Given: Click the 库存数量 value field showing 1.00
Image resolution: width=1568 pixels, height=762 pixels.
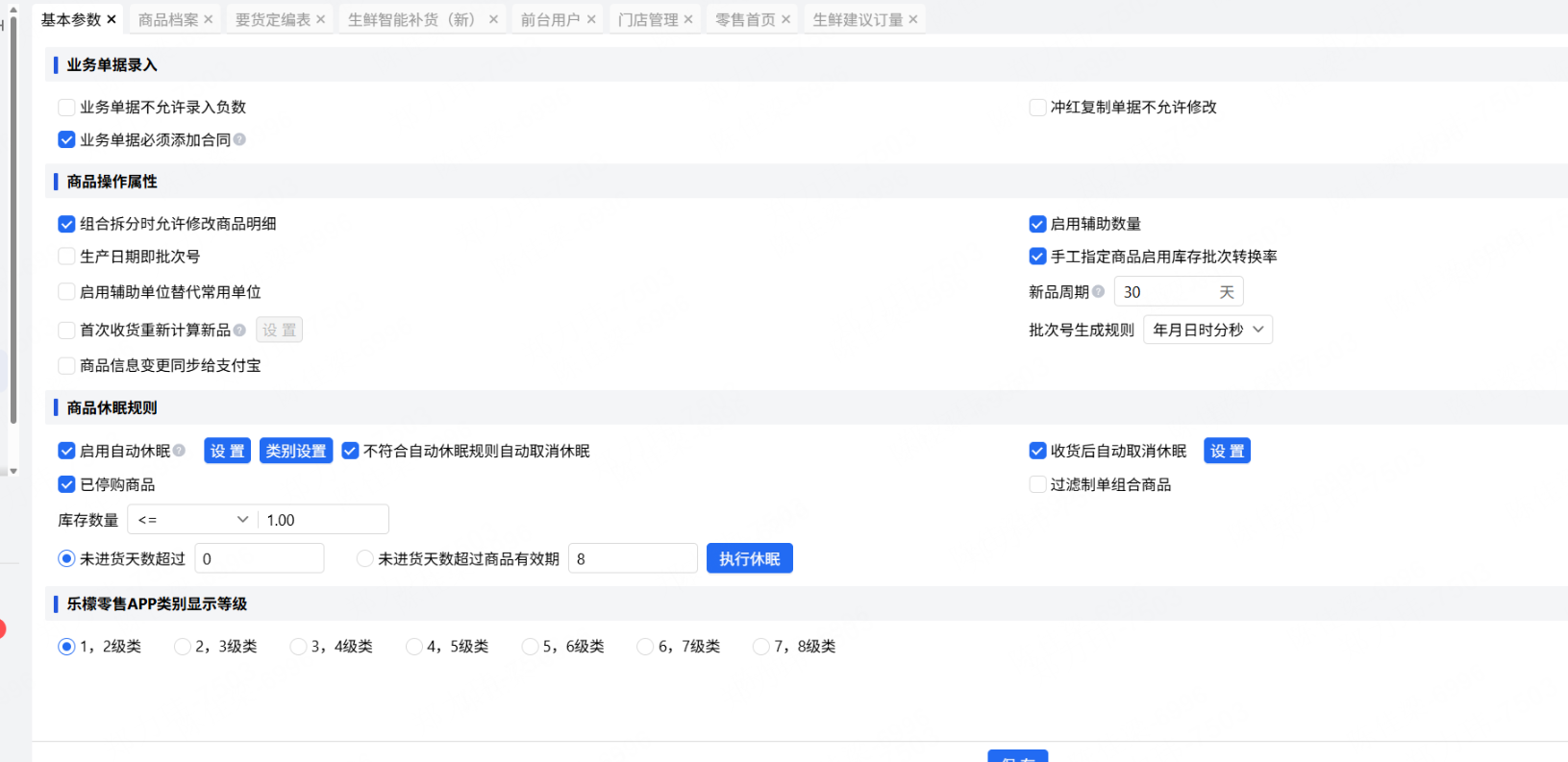Looking at the screenshot, I should (x=324, y=520).
